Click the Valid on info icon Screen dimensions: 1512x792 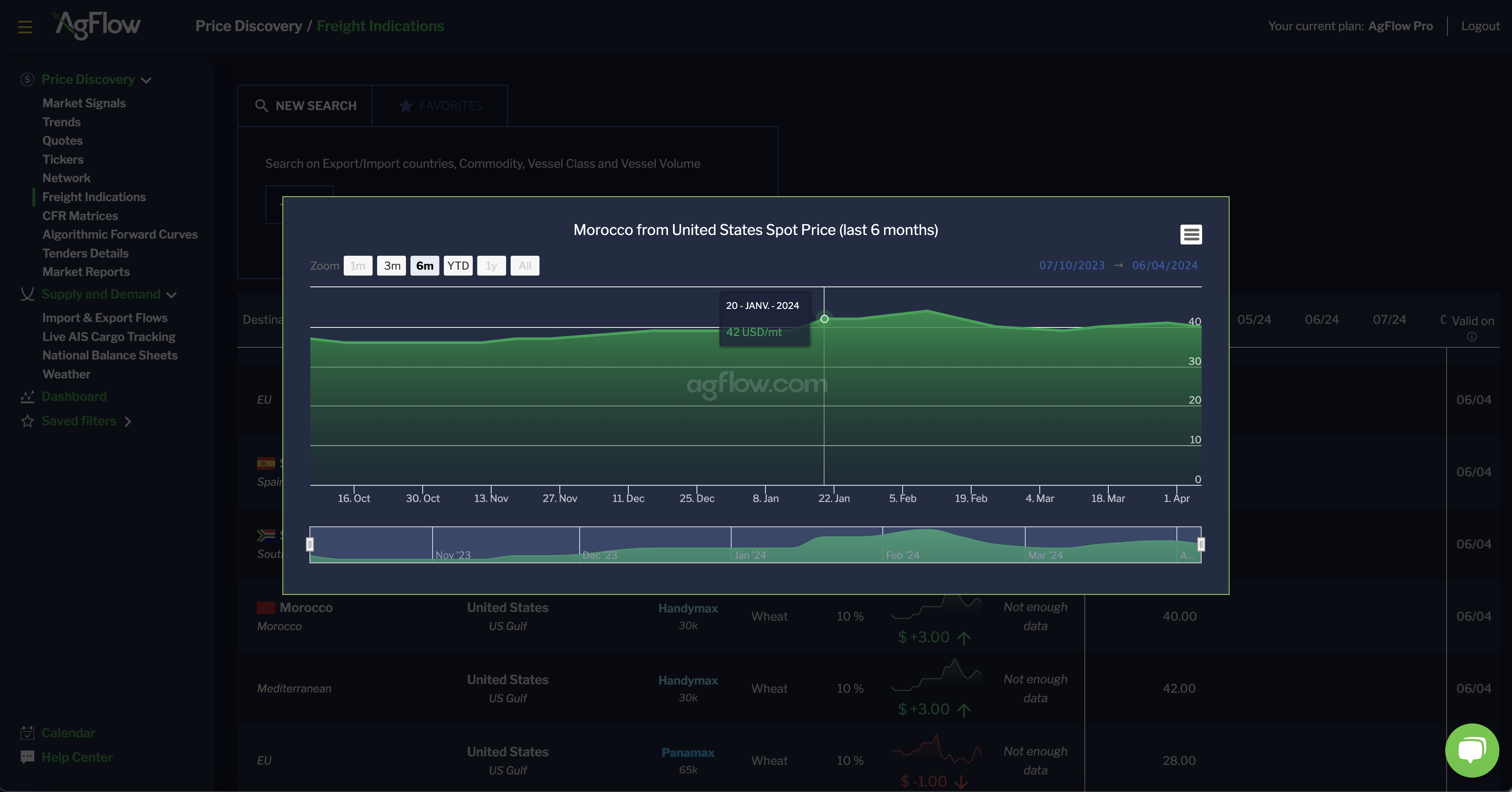point(1471,337)
